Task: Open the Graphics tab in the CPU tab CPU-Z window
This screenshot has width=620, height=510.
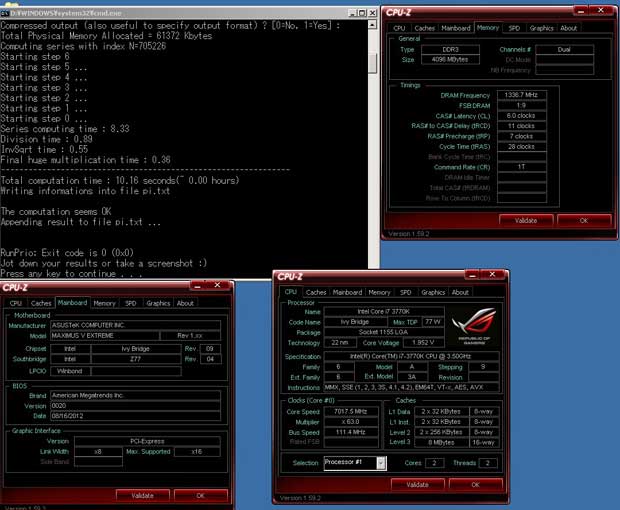Action: pyautogui.click(x=433, y=293)
